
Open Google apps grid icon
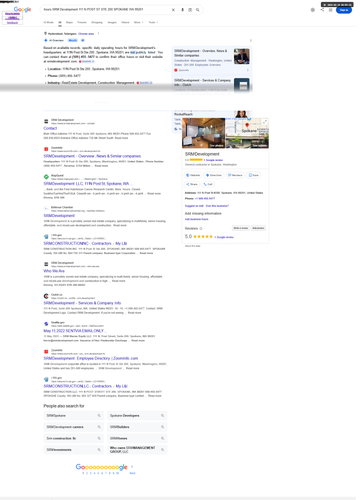(331, 10)
